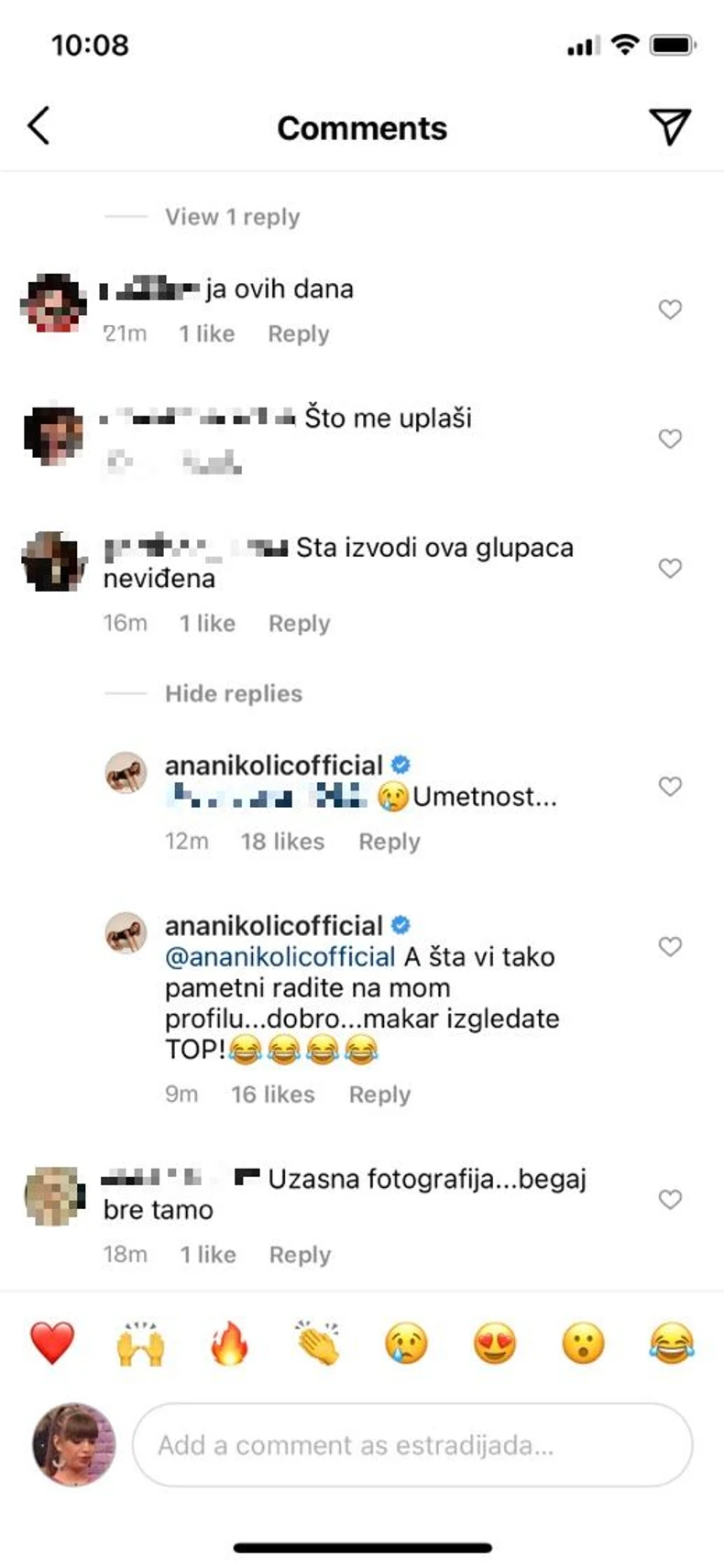The width and height of the screenshot is (724, 1568).
Task: Open ananikolicofficial's profile name
Action: pyautogui.click(x=275, y=764)
